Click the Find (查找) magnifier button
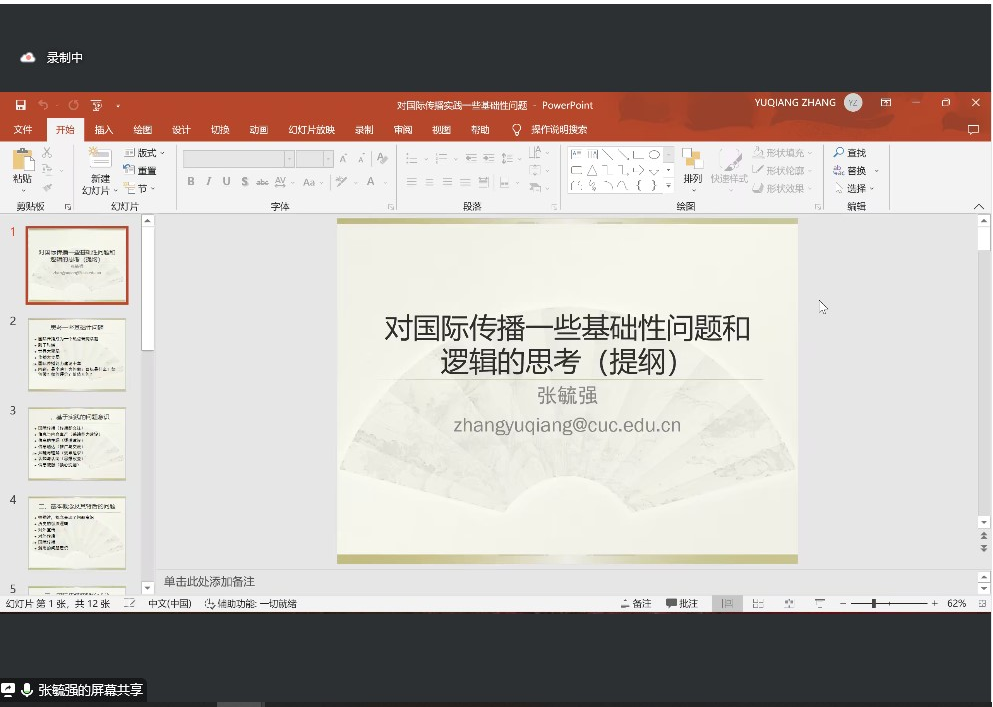This screenshot has width=993, height=707. tap(850, 153)
